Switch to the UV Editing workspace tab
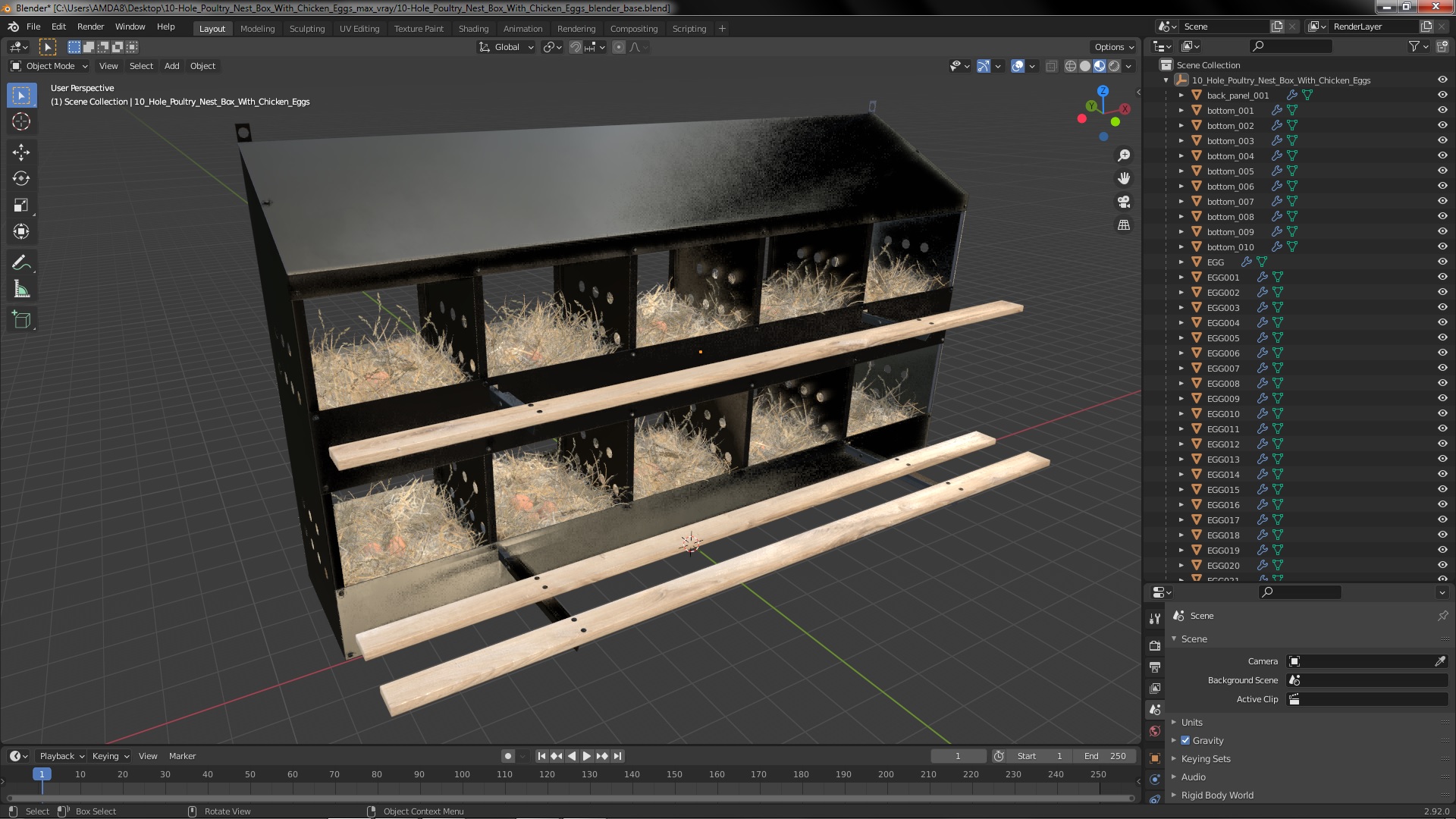 pyautogui.click(x=359, y=29)
